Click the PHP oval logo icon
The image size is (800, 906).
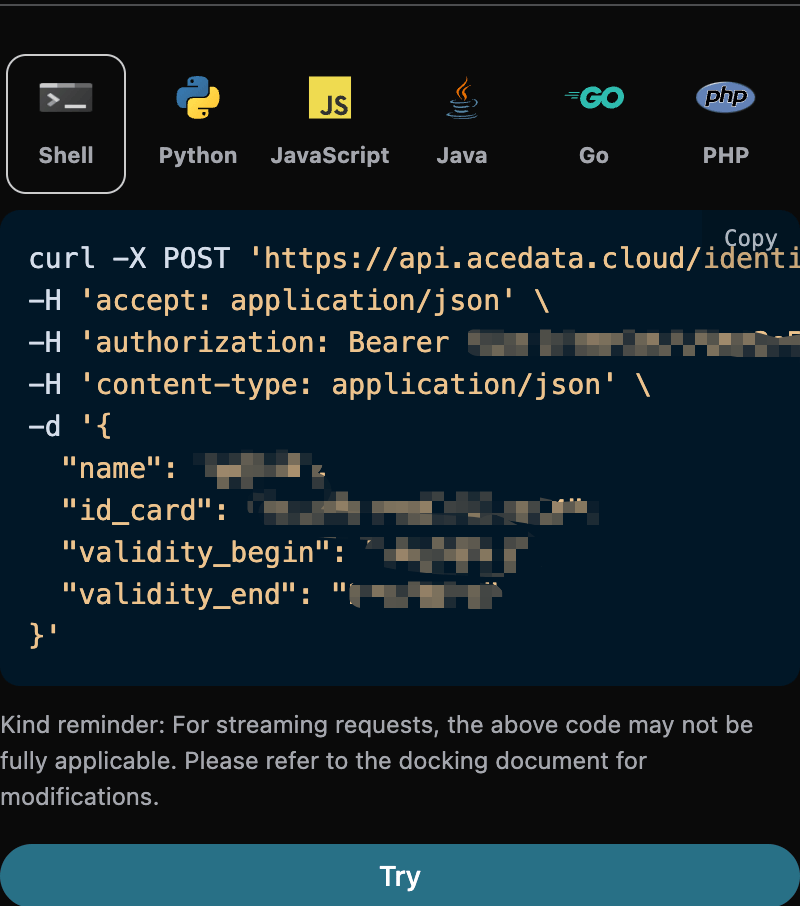(x=725, y=97)
